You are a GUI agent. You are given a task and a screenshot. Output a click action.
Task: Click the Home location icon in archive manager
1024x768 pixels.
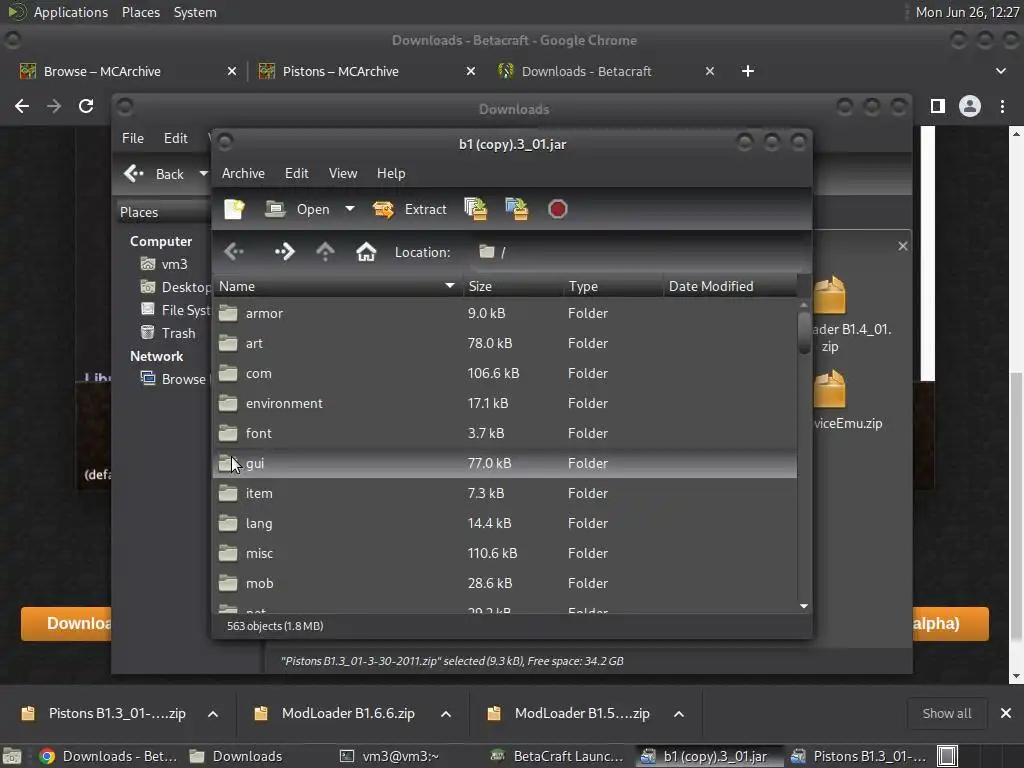(366, 251)
